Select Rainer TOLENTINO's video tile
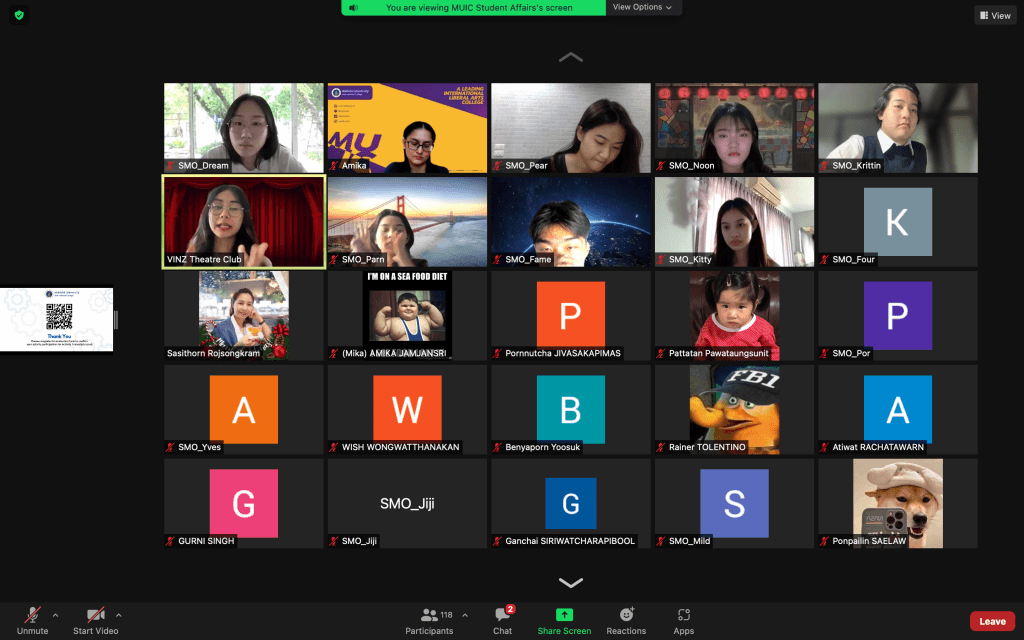The width and height of the screenshot is (1024, 640). click(734, 409)
